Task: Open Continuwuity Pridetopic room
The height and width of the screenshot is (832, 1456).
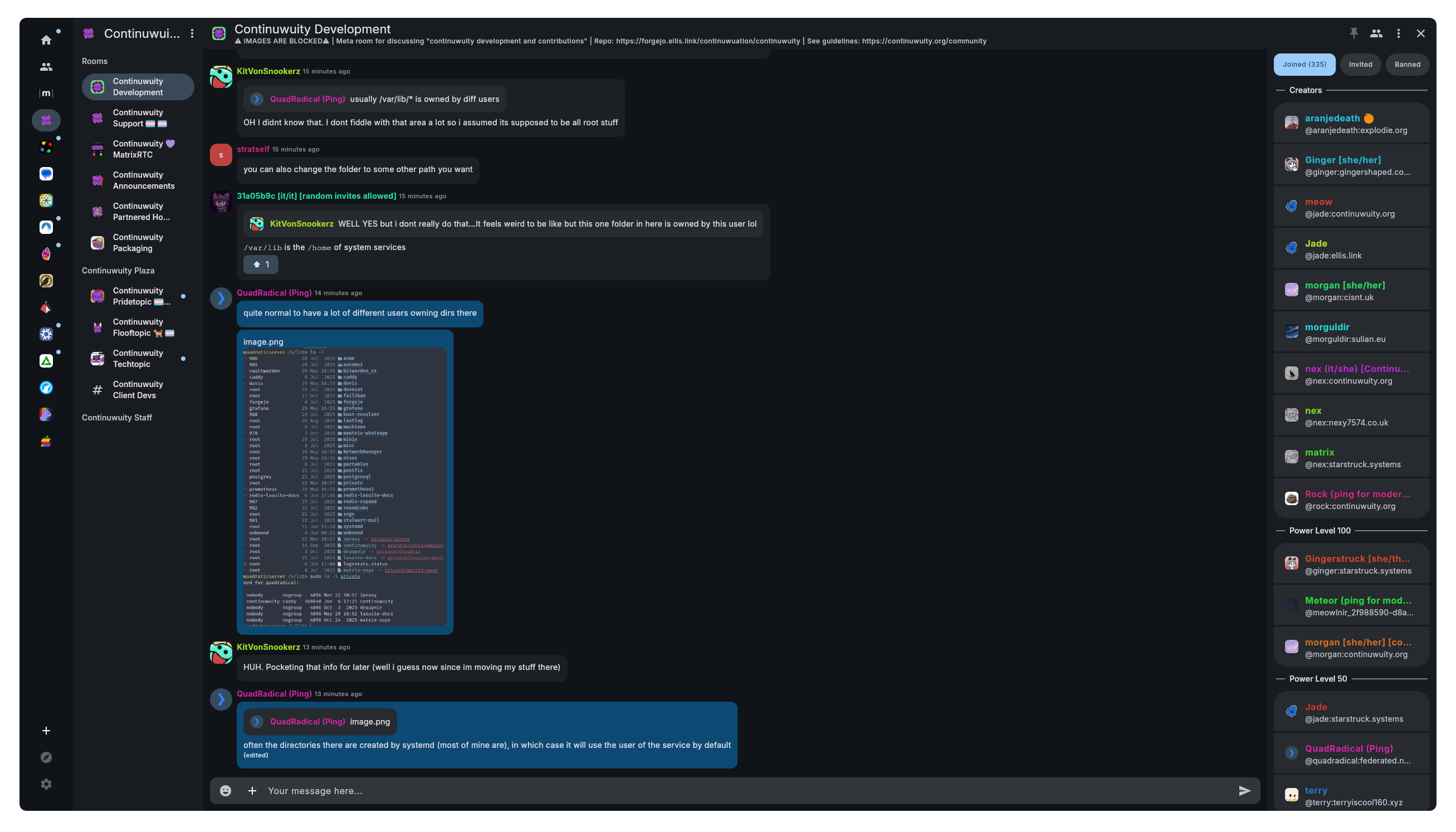Action: click(138, 297)
